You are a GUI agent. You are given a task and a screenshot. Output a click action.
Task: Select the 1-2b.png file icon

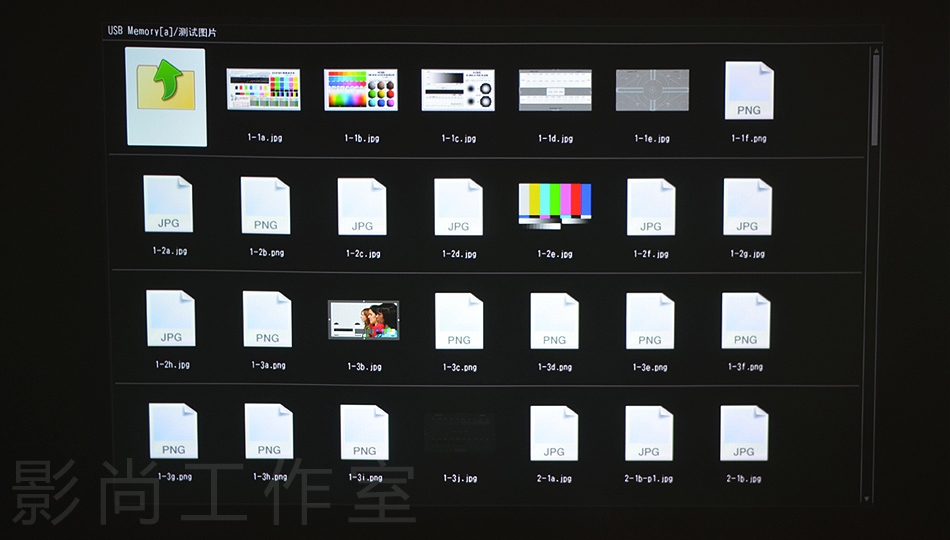(x=266, y=206)
